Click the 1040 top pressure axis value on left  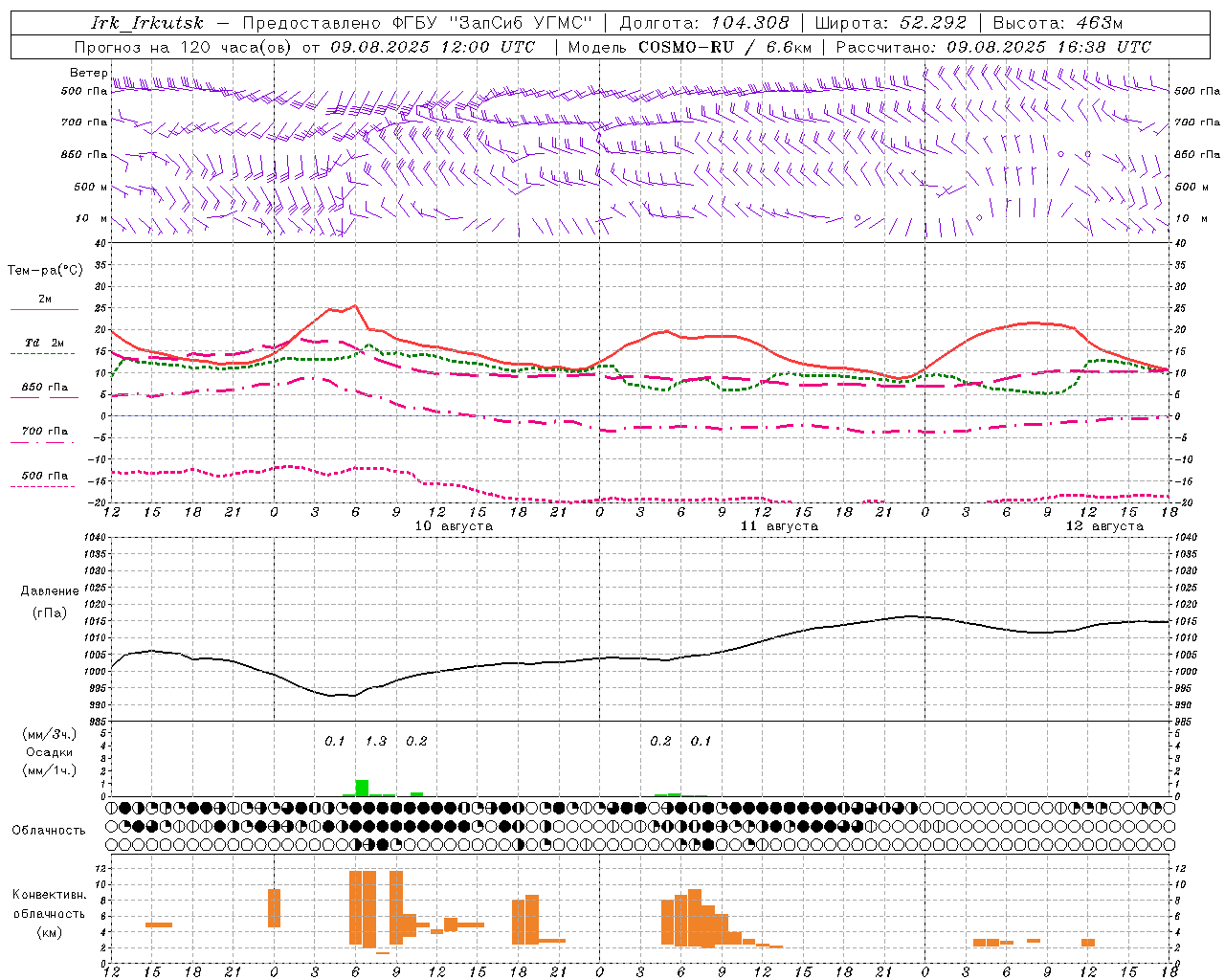point(94,537)
